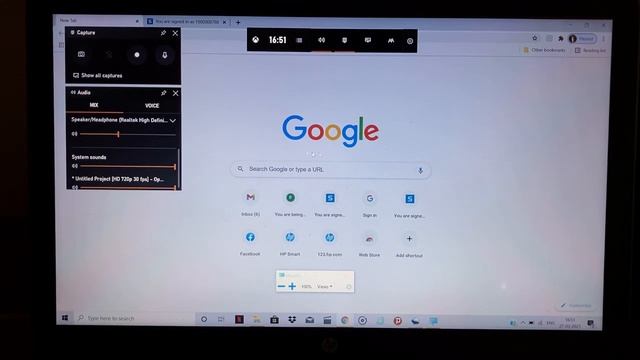Switch to the VOICE tab
This screenshot has height=360, width=640.
(152, 106)
